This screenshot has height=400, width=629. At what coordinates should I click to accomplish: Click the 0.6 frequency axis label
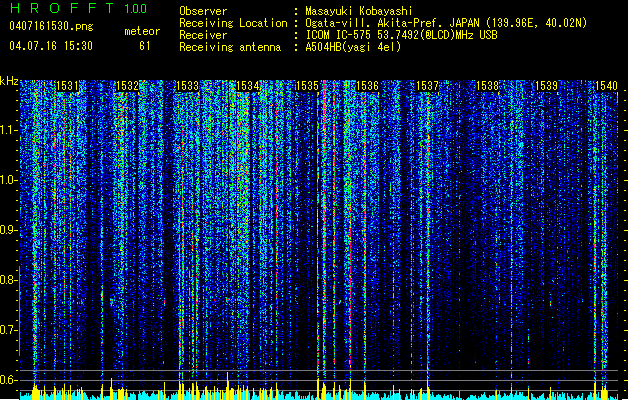[x=9, y=380]
